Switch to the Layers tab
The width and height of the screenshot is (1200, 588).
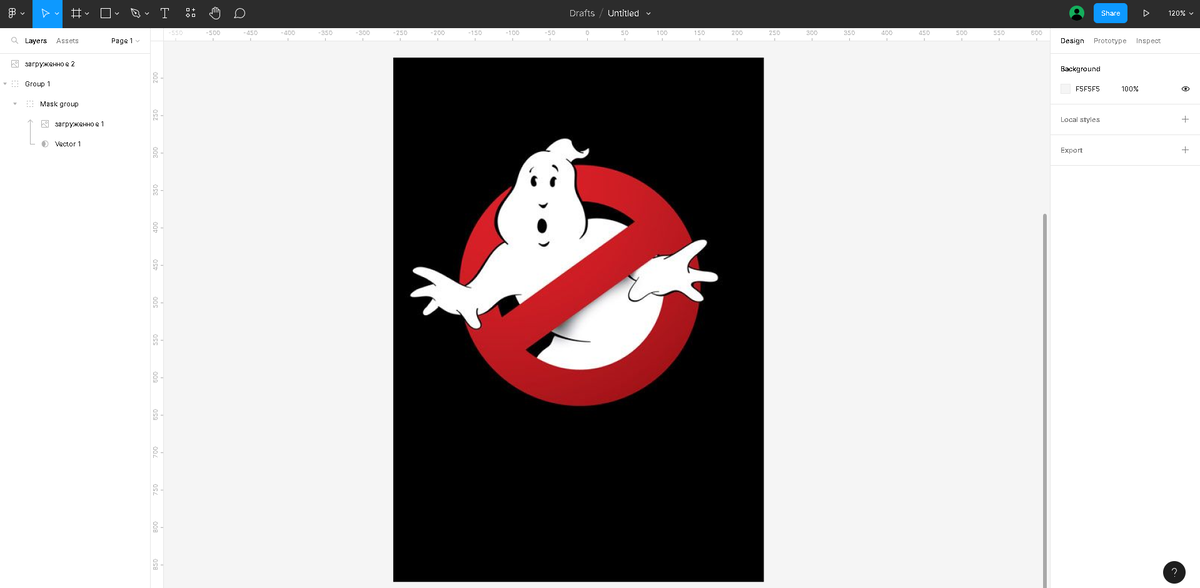click(x=36, y=41)
